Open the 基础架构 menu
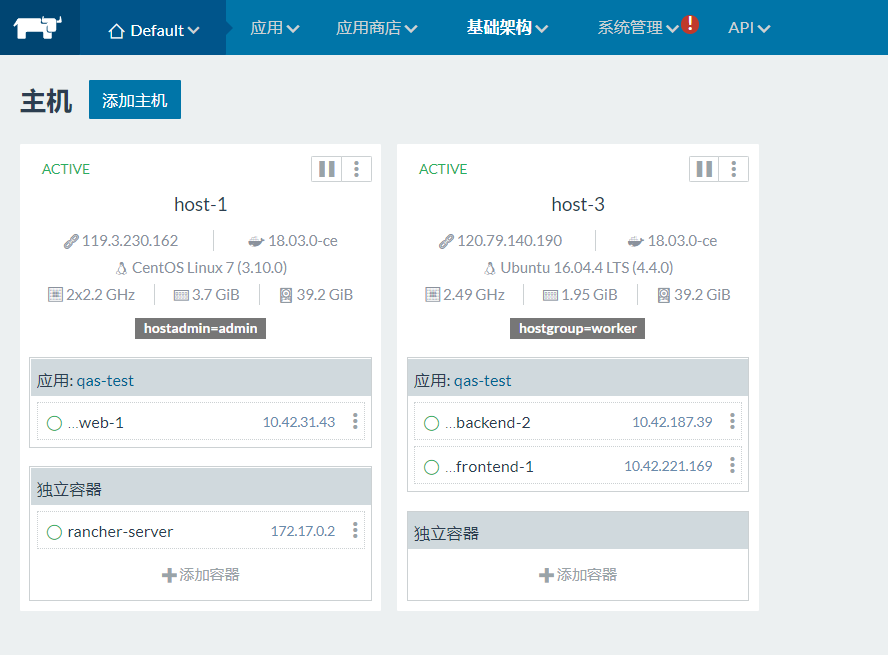 [x=507, y=28]
